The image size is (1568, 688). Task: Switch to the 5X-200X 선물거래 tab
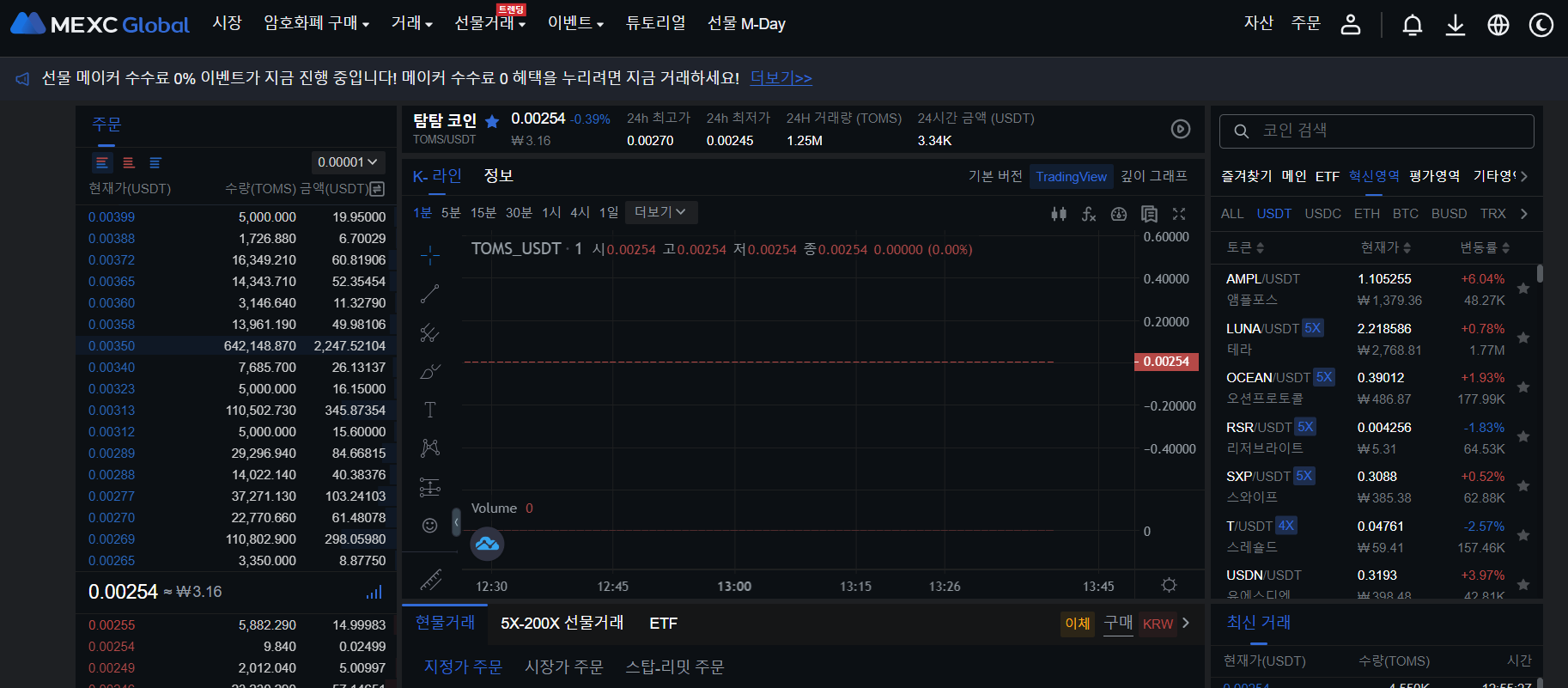pyautogui.click(x=562, y=623)
